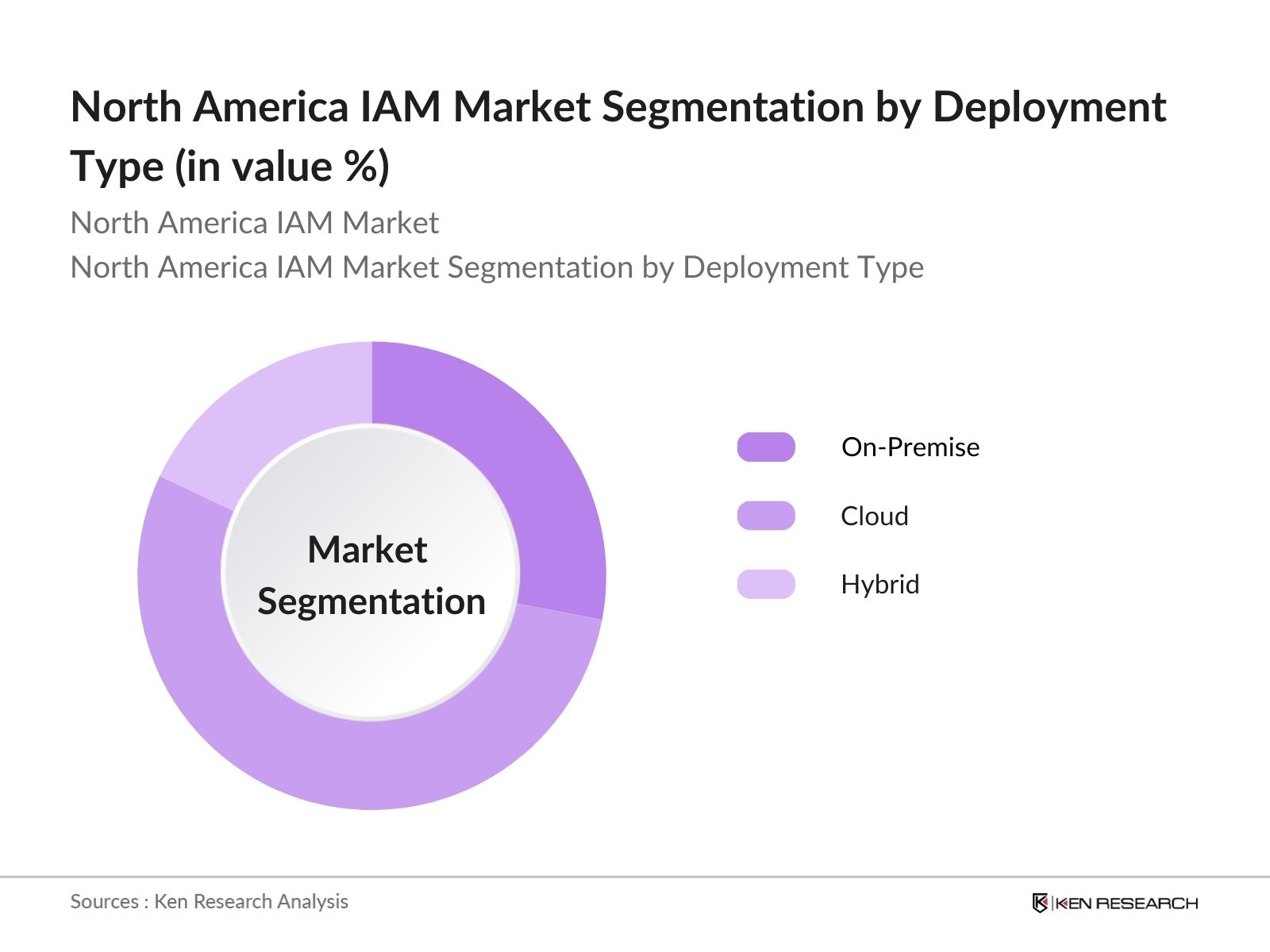Select the Cloud legend swatch
The height and width of the screenshot is (952, 1270).
[765, 516]
